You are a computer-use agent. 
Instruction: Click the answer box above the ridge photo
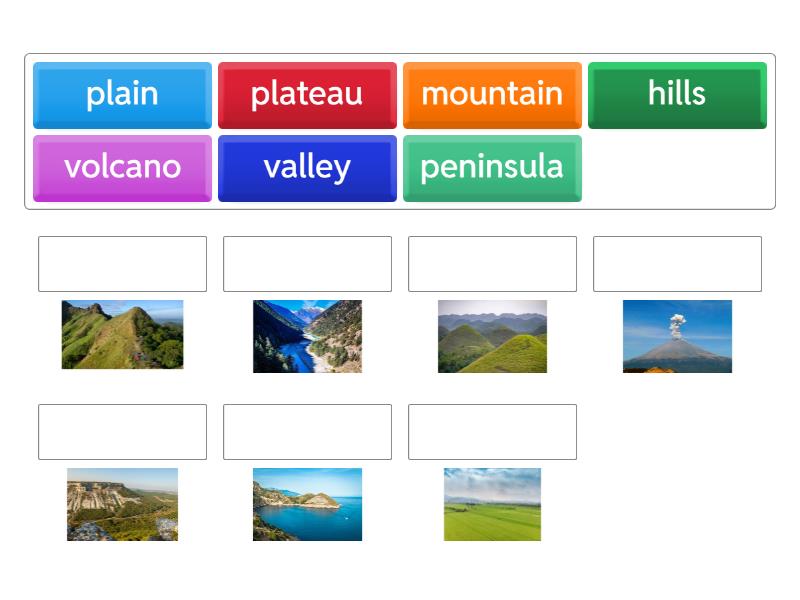pyautogui.click(x=122, y=263)
